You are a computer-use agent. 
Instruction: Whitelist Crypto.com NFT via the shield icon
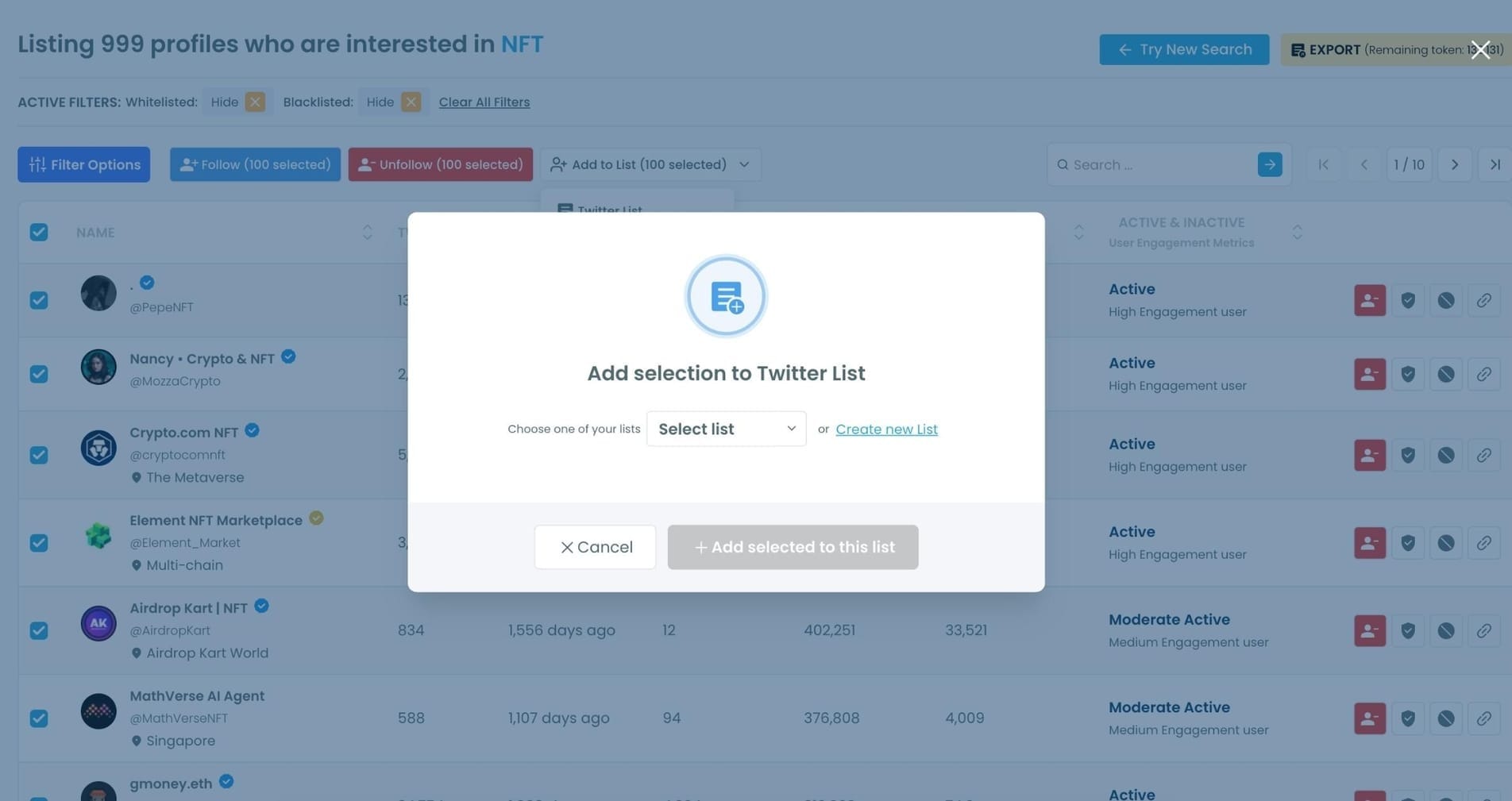[x=1408, y=454]
